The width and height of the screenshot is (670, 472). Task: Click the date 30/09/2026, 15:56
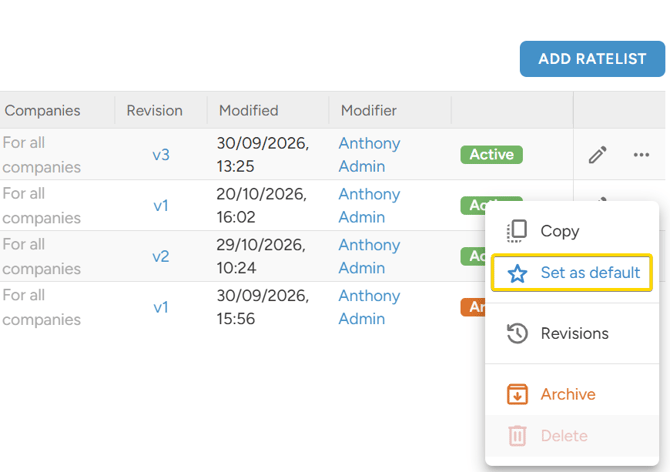click(262, 307)
